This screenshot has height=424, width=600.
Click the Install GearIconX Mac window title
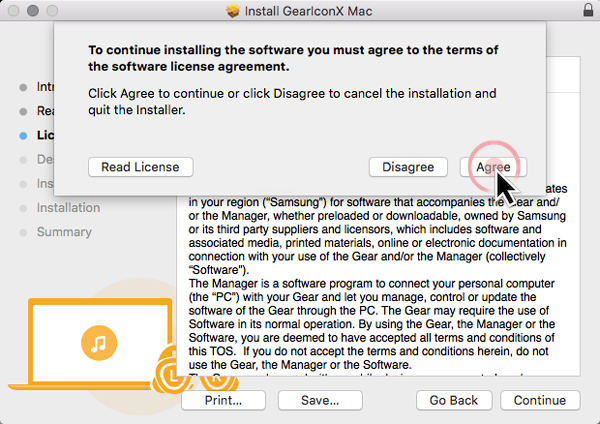pyautogui.click(x=308, y=11)
